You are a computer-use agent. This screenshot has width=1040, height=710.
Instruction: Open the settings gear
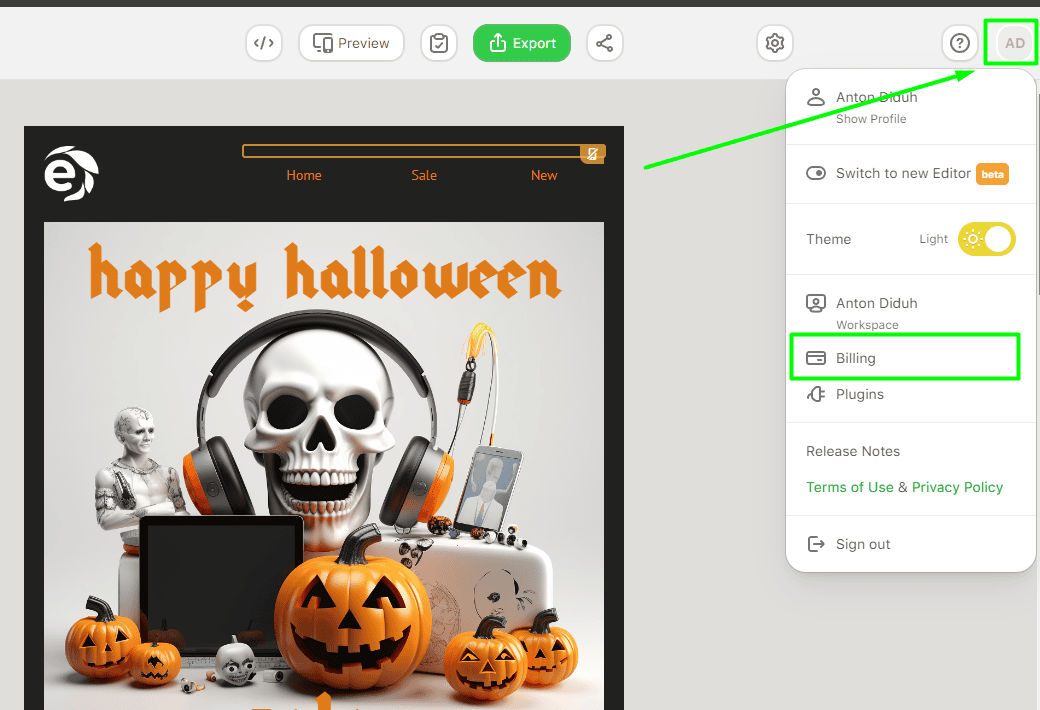[774, 43]
